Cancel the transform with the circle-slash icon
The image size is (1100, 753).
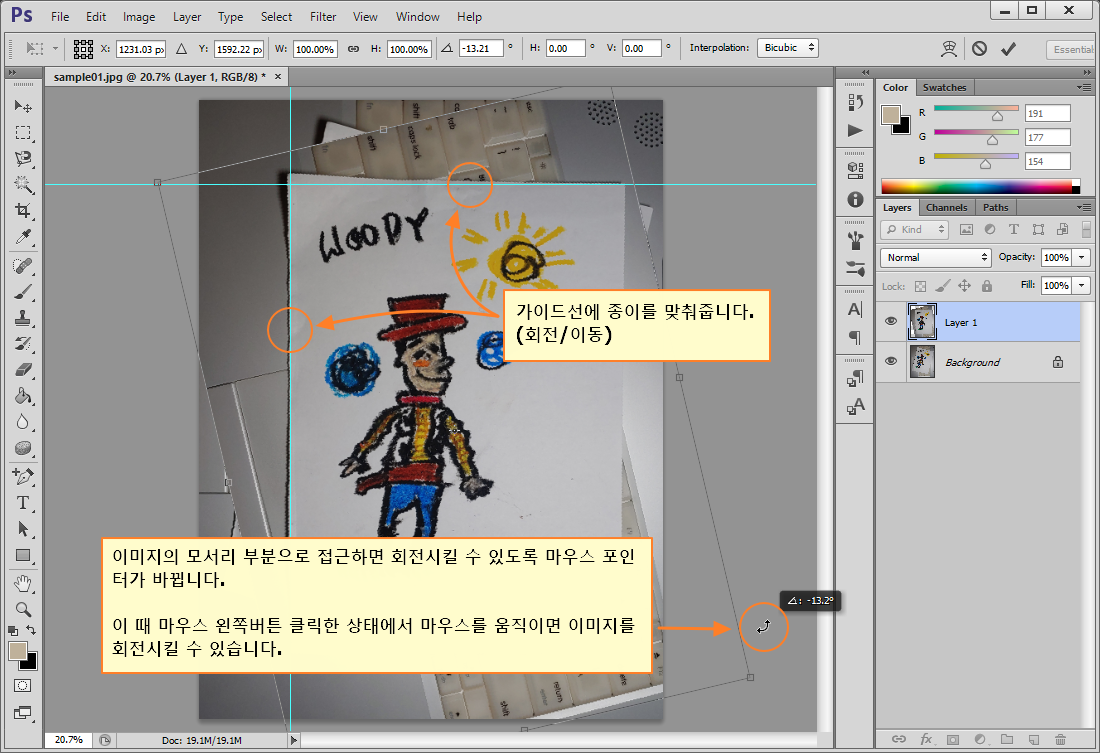tap(979, 48)
